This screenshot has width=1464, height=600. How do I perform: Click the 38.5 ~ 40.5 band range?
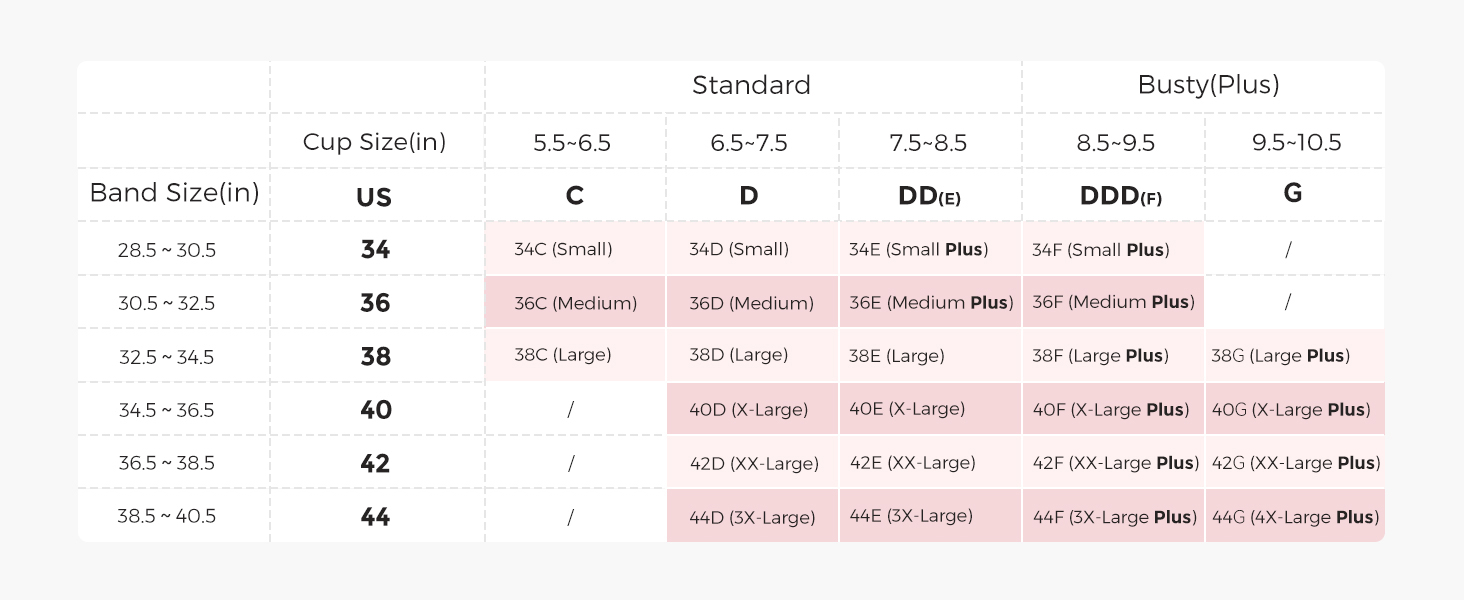tap(166, 517)
